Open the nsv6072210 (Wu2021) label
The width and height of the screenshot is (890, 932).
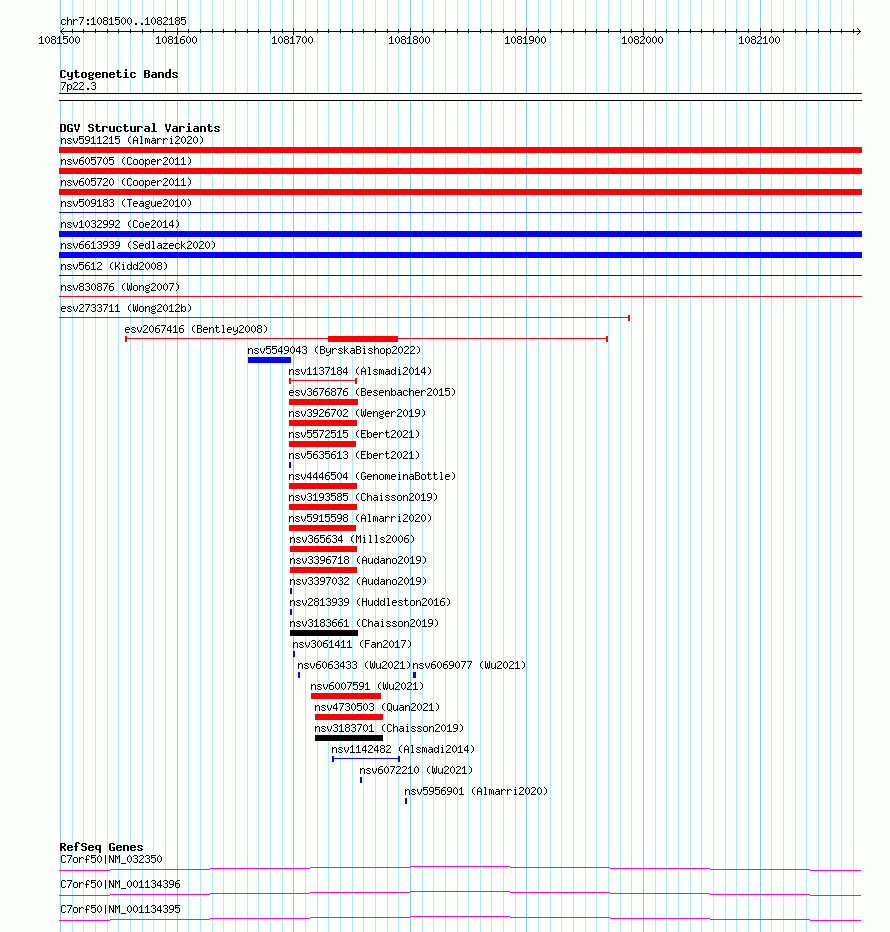(x=416, y=770)
